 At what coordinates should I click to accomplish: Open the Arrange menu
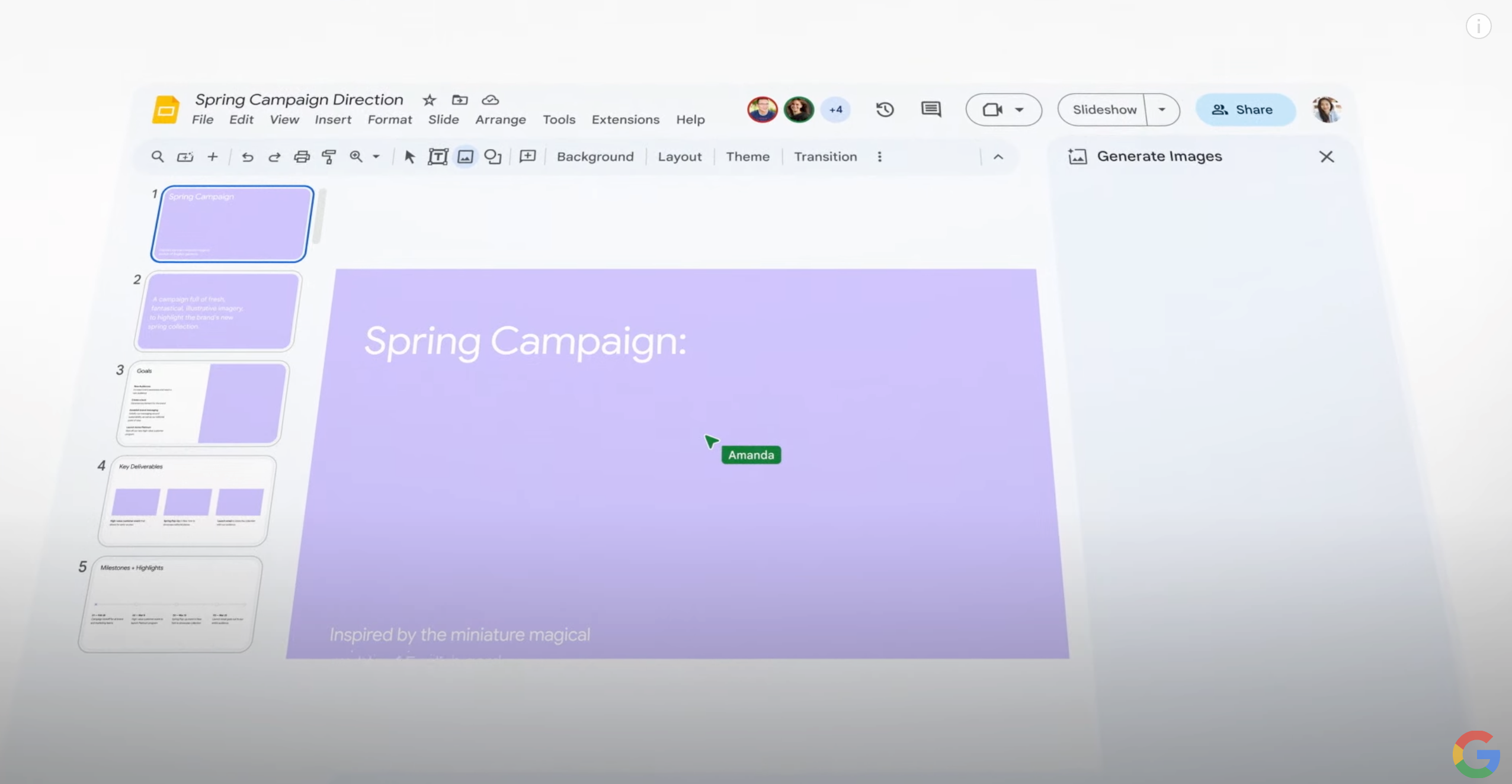pyautogui.click(x=501, y=120)
